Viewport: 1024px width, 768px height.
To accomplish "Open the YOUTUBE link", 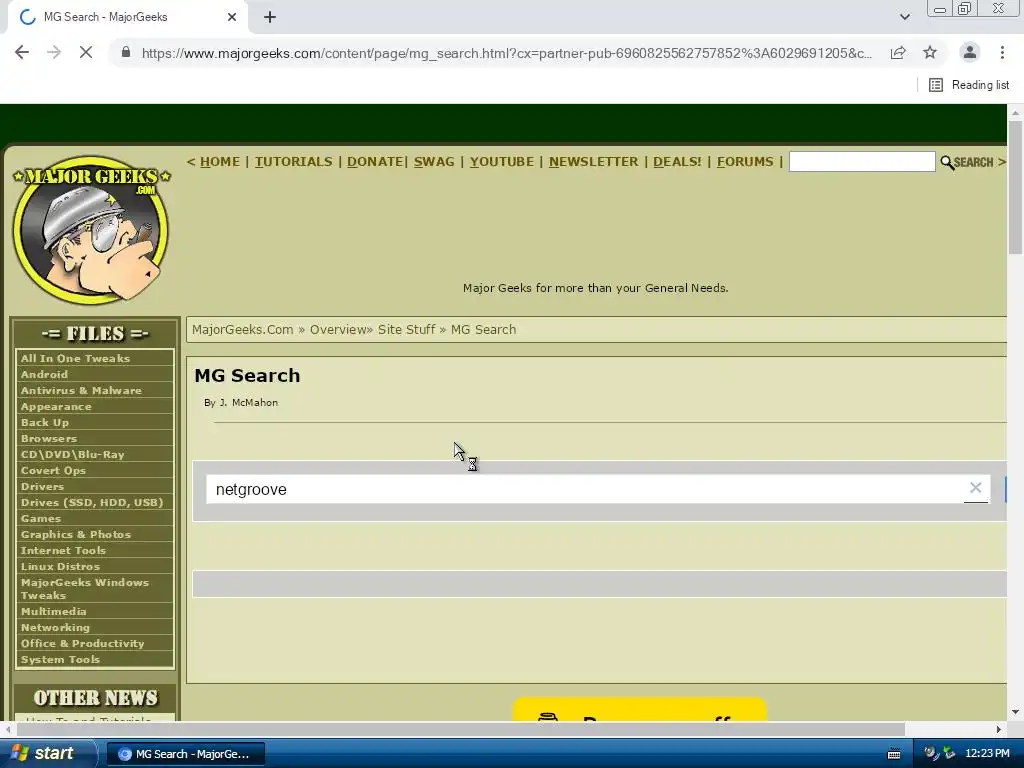I will click(502, 162).
